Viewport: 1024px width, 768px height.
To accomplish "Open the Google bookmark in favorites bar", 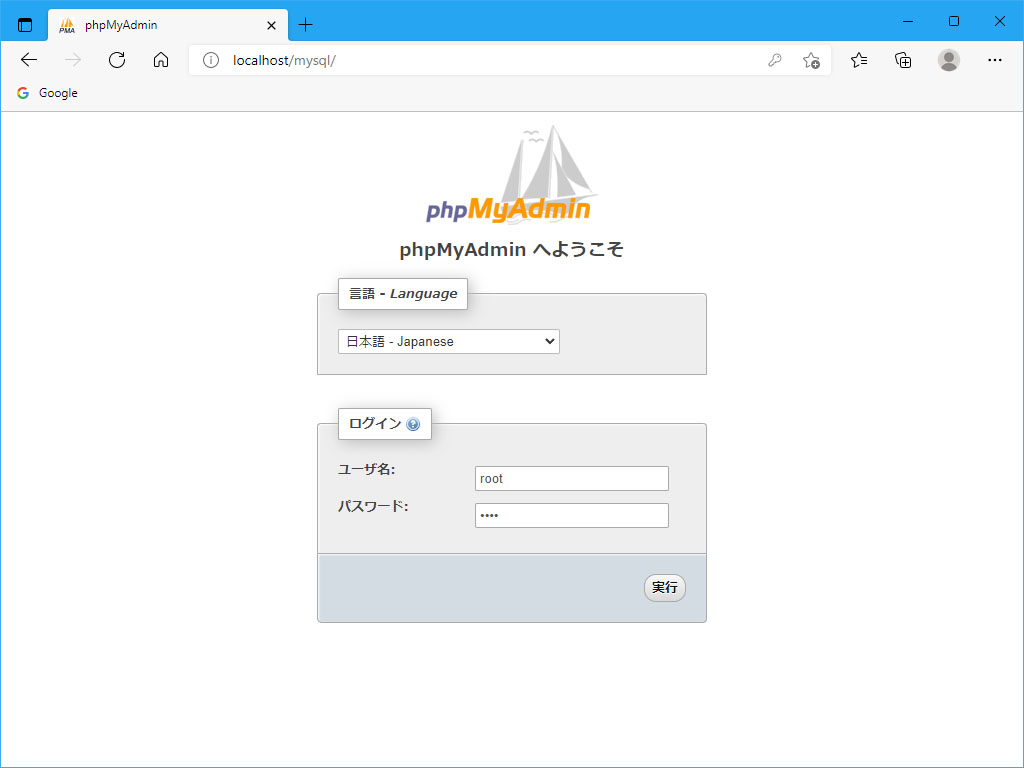I will [47, 93].
